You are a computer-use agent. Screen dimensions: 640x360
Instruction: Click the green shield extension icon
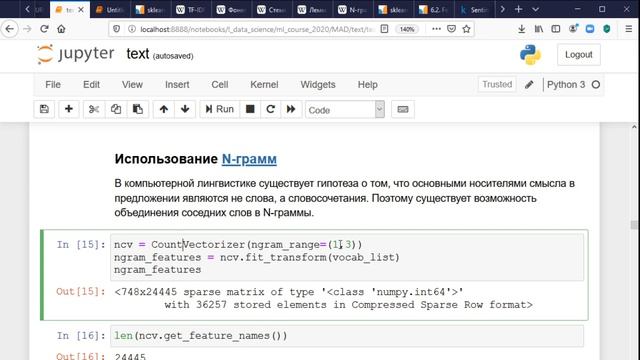607,29
